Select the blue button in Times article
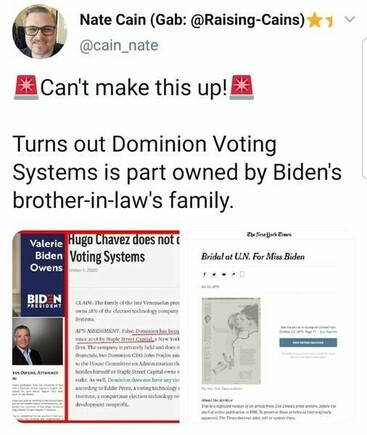The width and height of the screenshot is (367, 435). (x=308, y=343)
